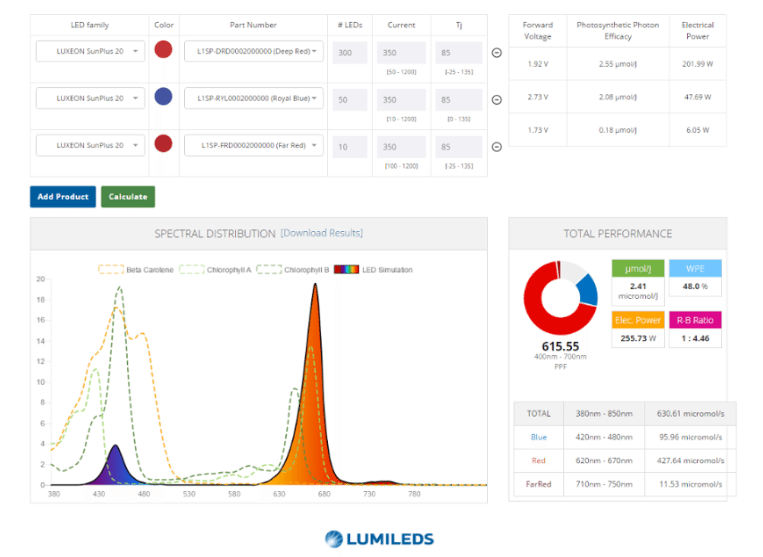The height and width of the screenshot is (557, 763).
Task: Remove the Far Red product row
Action: tap(496, 147)
